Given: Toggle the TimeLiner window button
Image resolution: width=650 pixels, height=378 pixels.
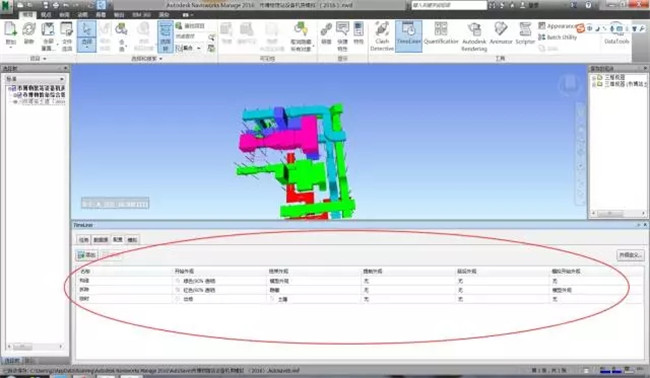Looking at the screenshot, I should pos(408,36).
